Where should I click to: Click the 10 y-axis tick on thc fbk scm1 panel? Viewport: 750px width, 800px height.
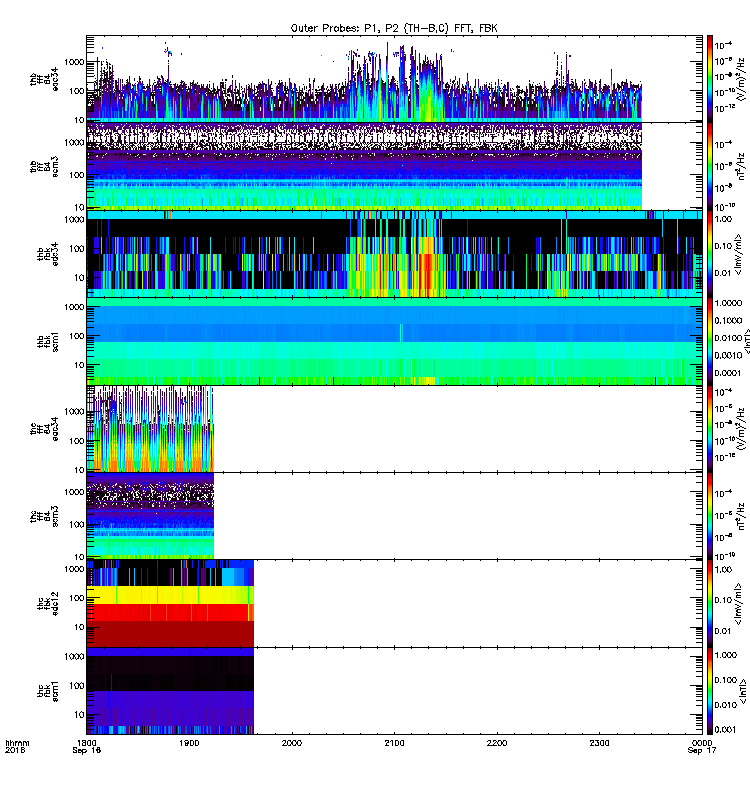click(x=80, y=715)
